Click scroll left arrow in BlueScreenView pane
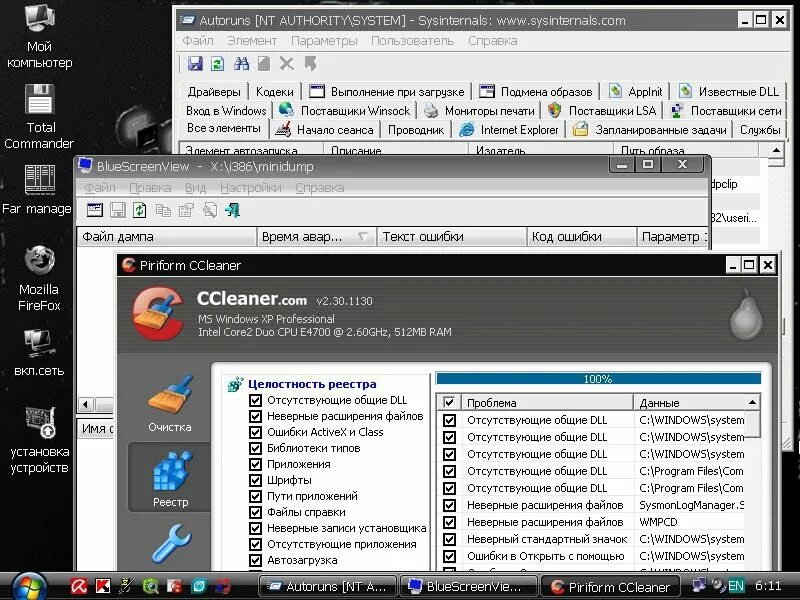The height and width of the screenshot is (600, 800). (x=86, y=405)
